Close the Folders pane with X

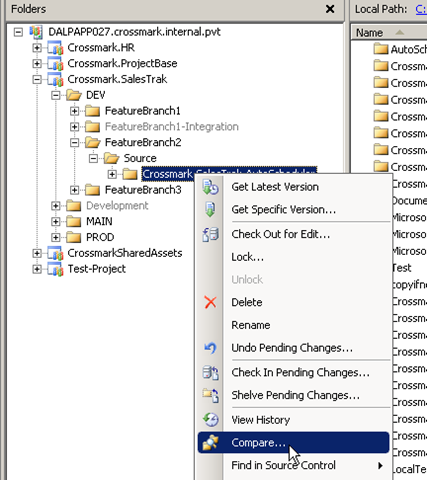[330, 9]
